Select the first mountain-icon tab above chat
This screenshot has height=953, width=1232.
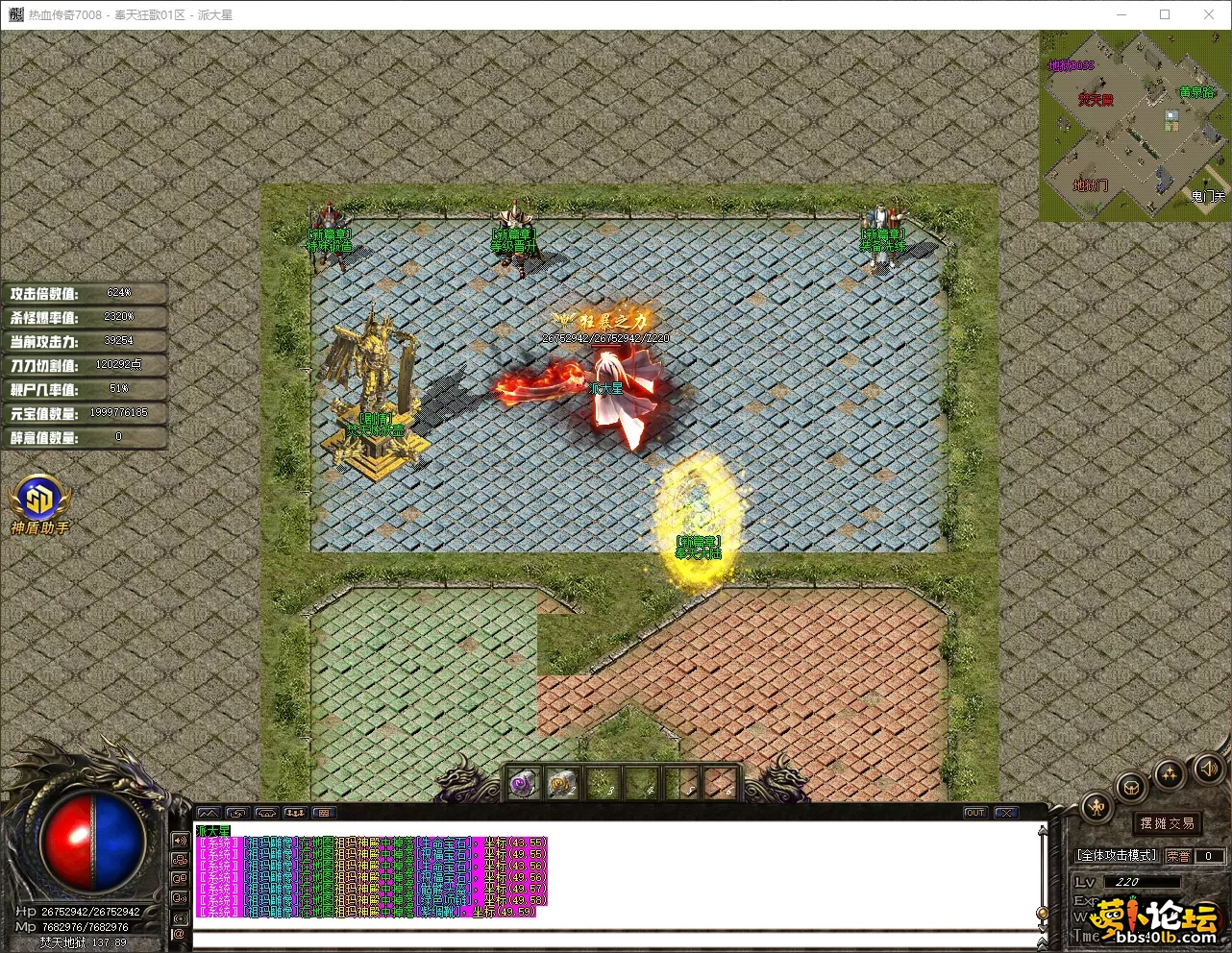208,813
